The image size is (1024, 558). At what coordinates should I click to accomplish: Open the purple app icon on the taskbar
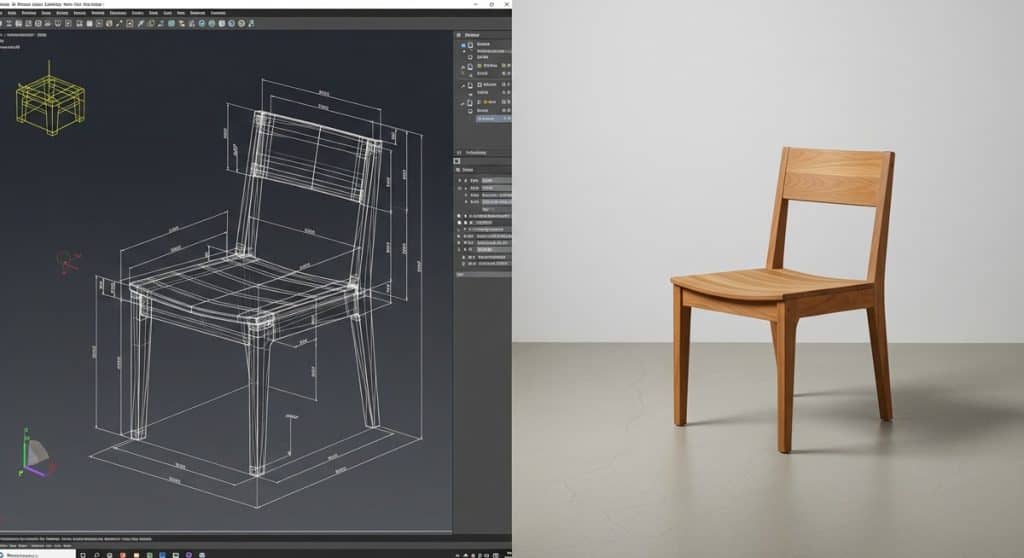tap(189, 555)
